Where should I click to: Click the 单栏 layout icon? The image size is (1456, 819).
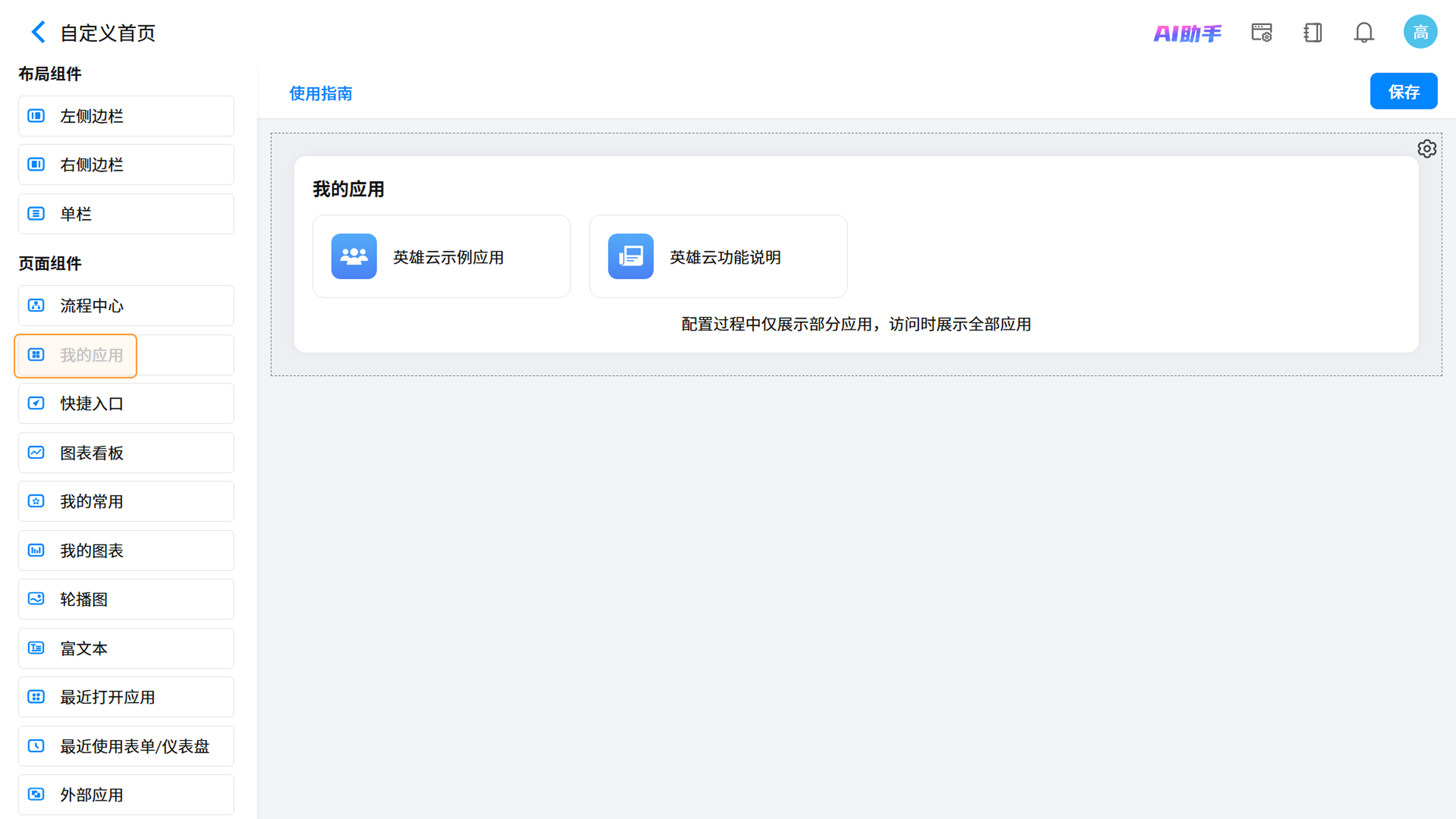36,213
